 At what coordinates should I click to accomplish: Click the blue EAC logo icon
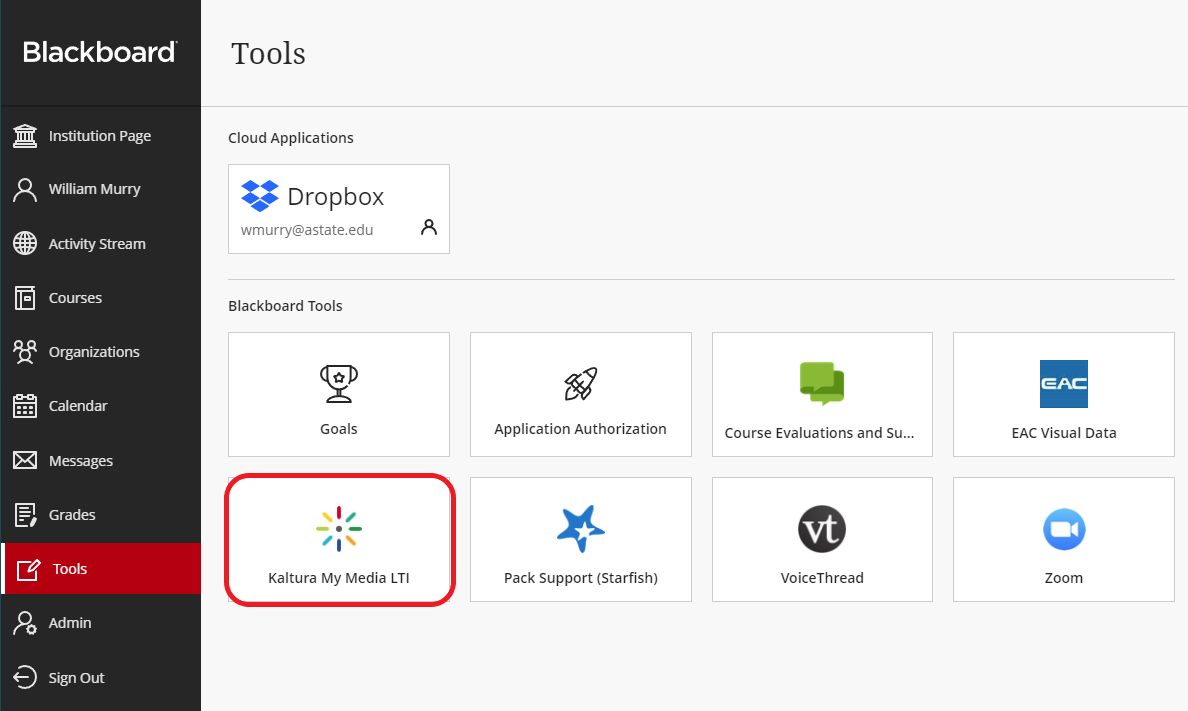1064,384
